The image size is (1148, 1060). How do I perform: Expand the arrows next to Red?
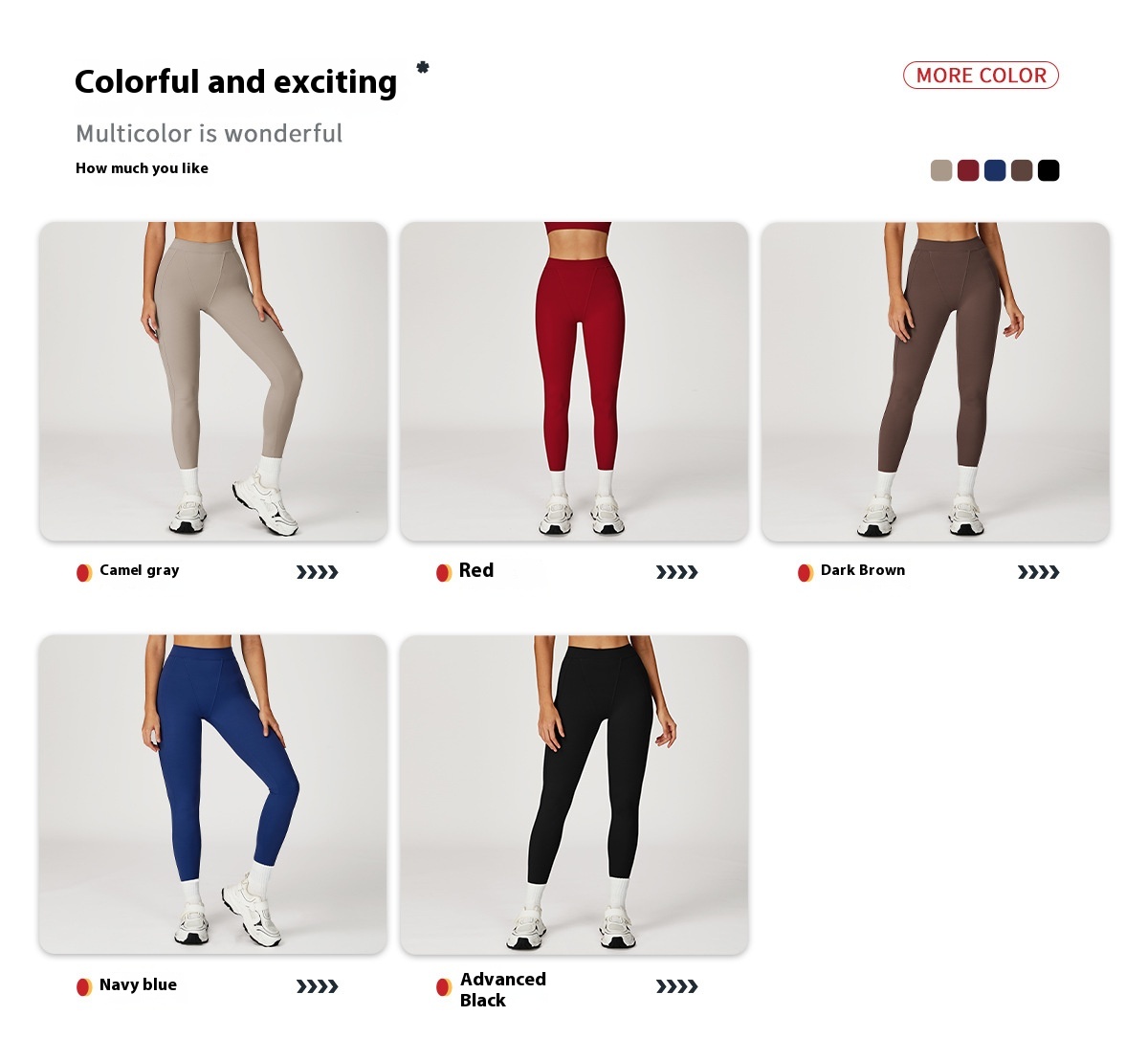(x=677, y=572)
